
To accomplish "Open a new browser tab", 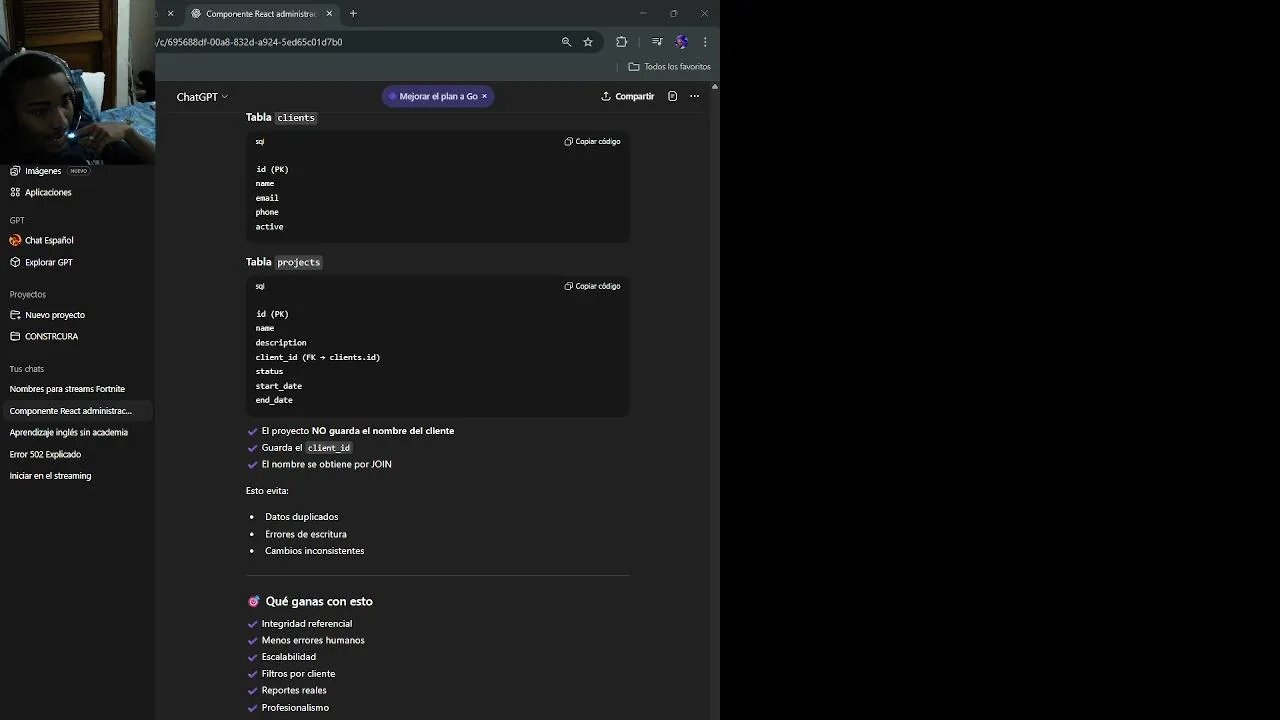I will pos(353,14).
